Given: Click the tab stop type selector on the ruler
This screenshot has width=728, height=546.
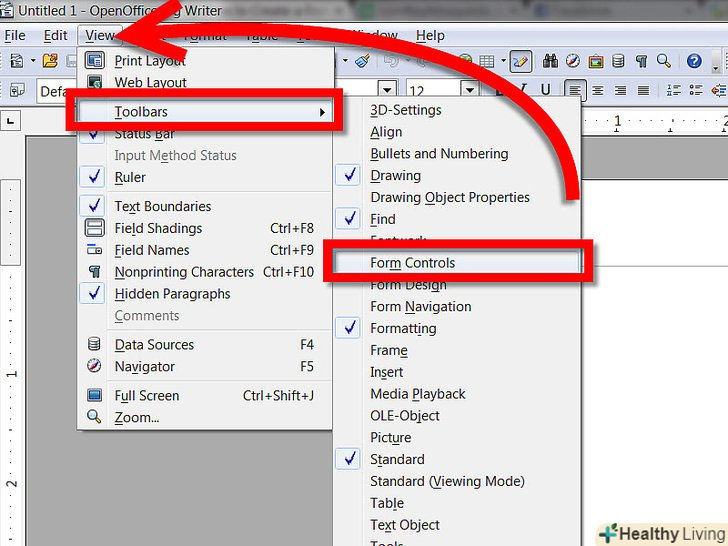Looking at the screenshot, I should tap(10, 122).
